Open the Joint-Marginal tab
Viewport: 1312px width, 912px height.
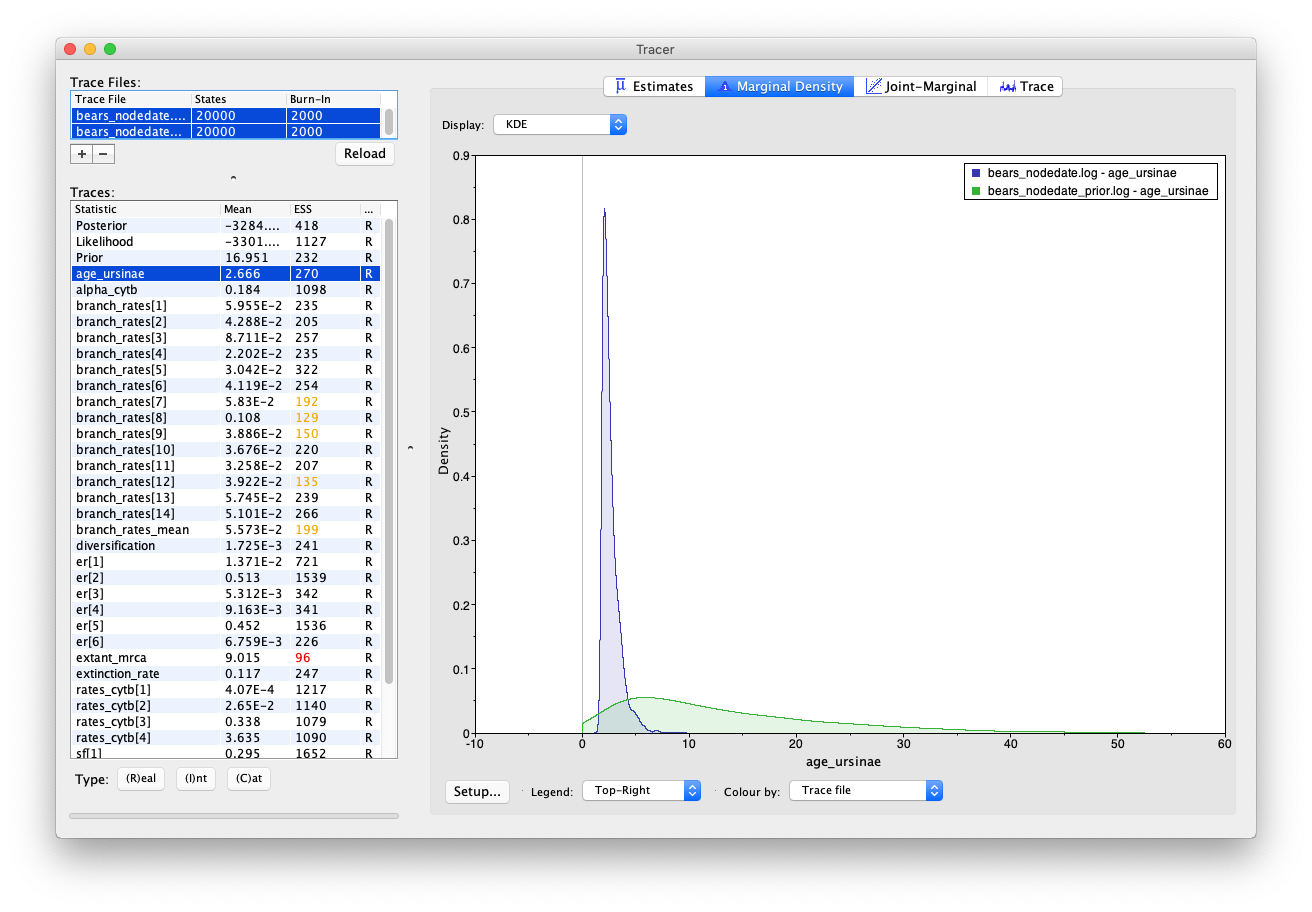(x=920, y=86)
